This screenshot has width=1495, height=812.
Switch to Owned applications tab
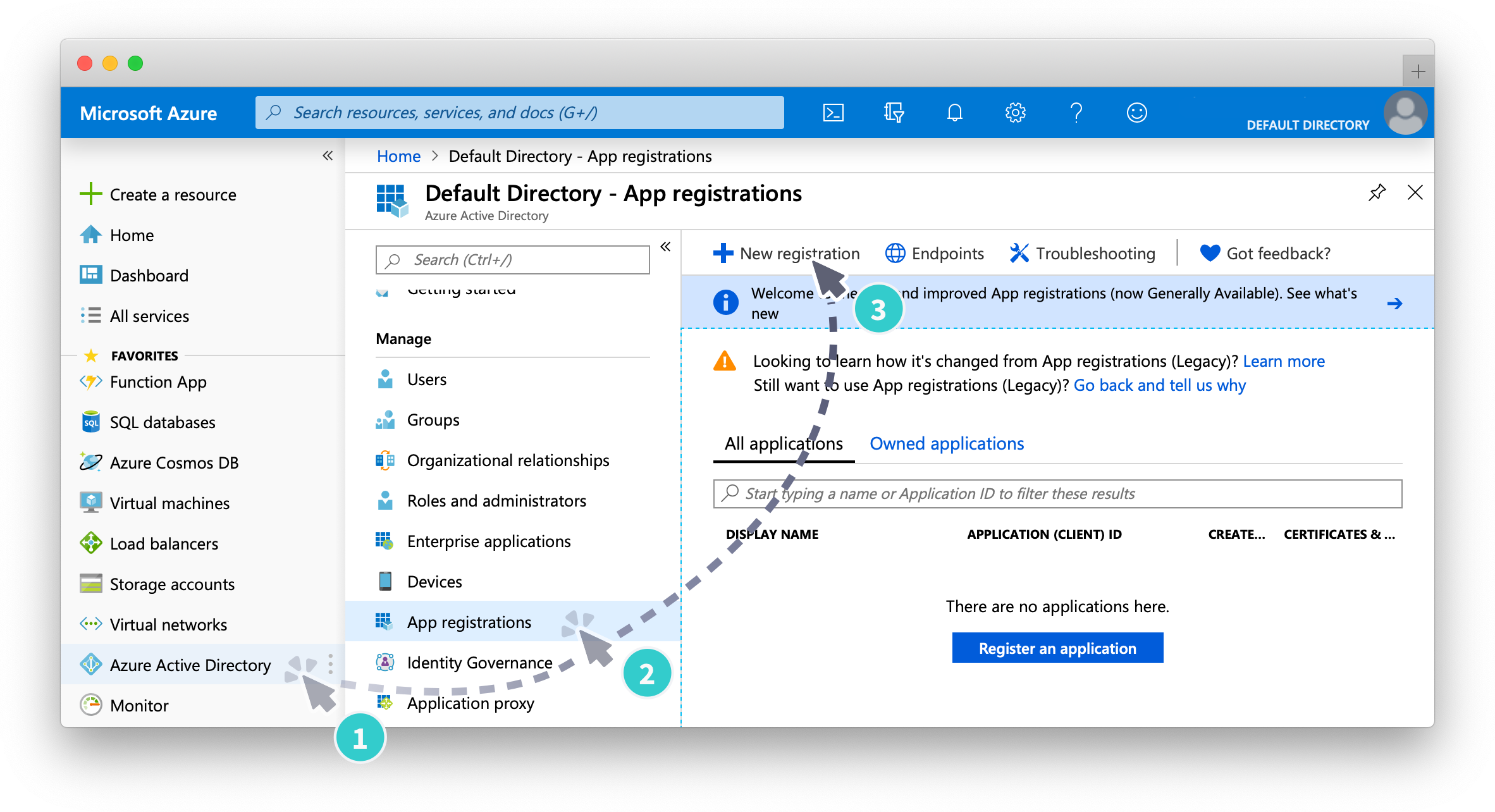947,444
